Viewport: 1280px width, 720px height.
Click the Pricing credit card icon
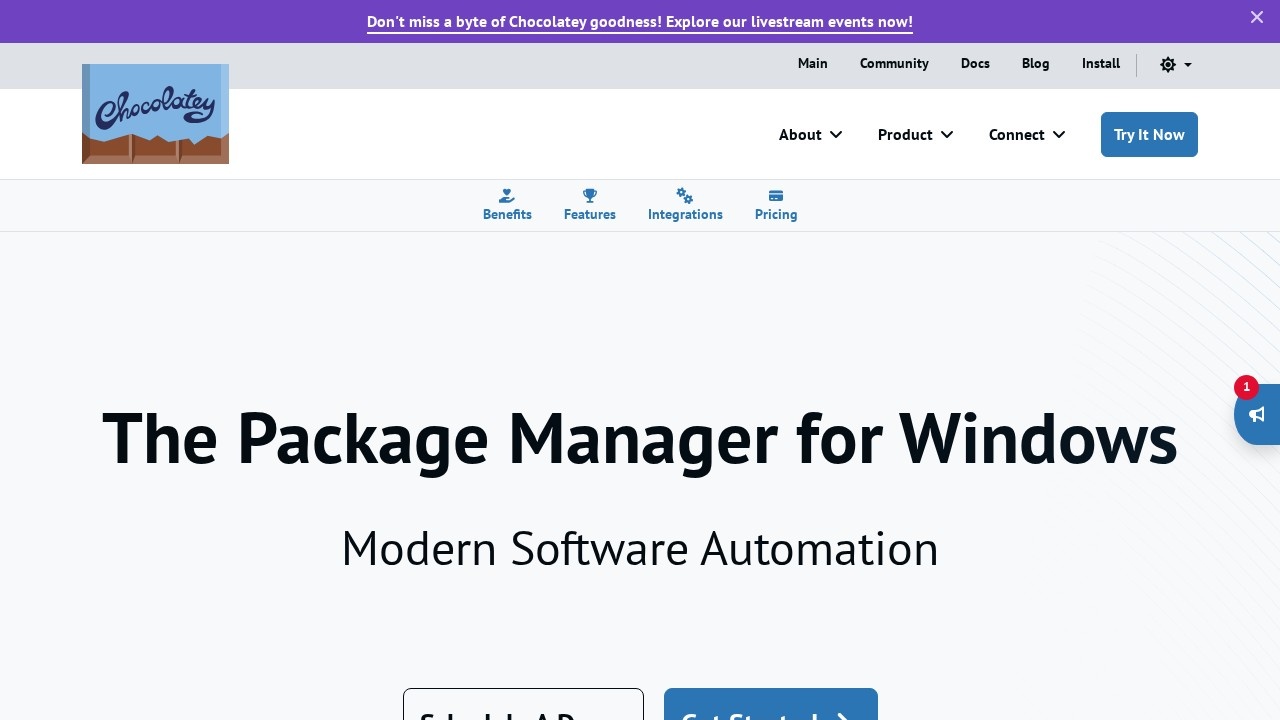pyautogui.click(x=776, y=196)
